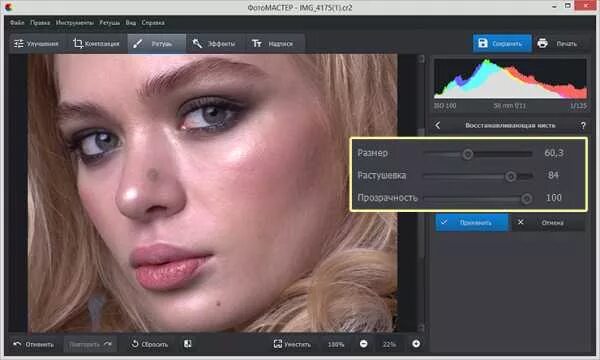600x360 pixels.
Task: Open the Инструменты menu
Action: pos(75,23)
